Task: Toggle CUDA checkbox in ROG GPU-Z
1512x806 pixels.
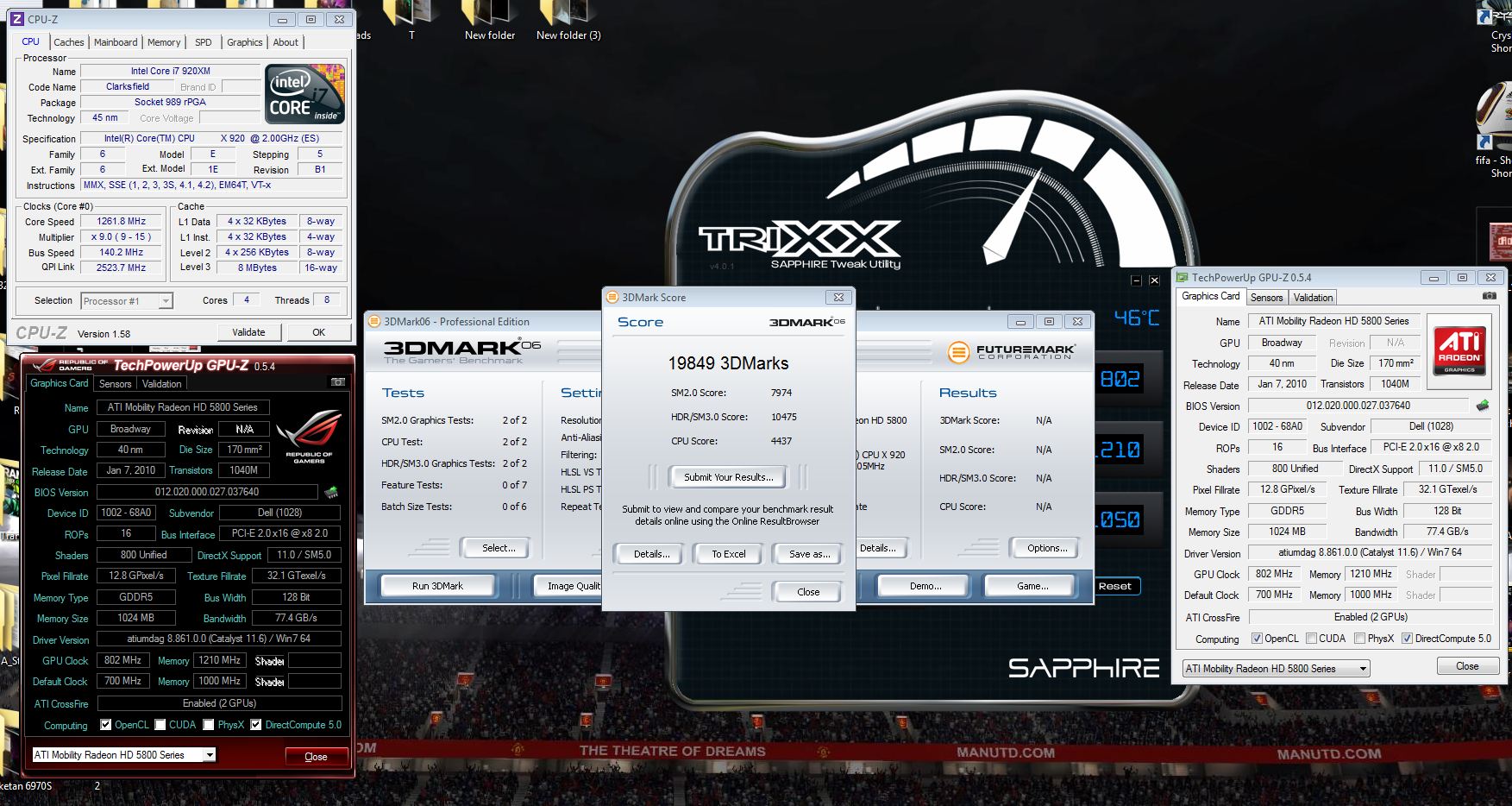Action: (160, 725)
